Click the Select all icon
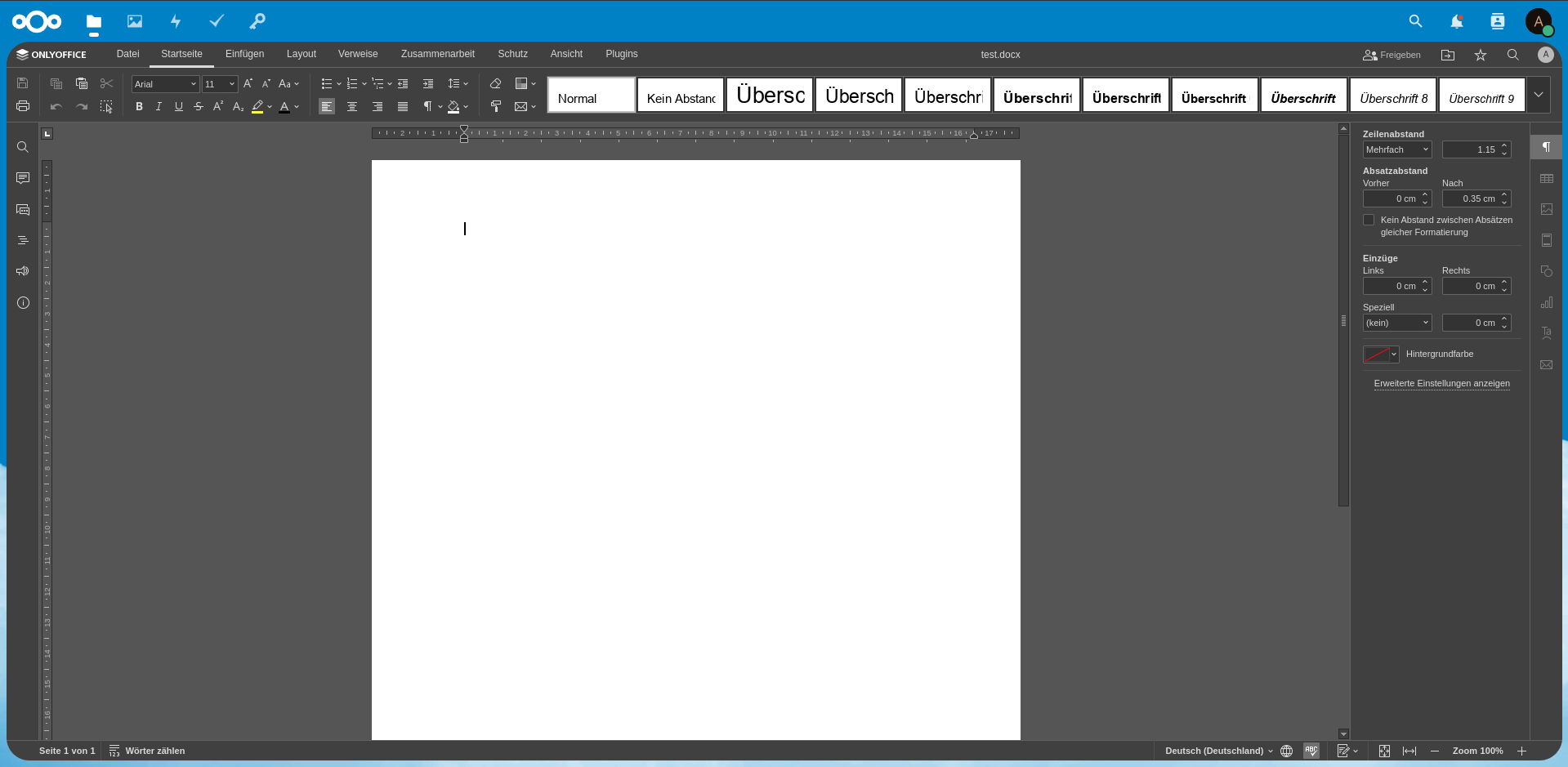 click(106, 106)
